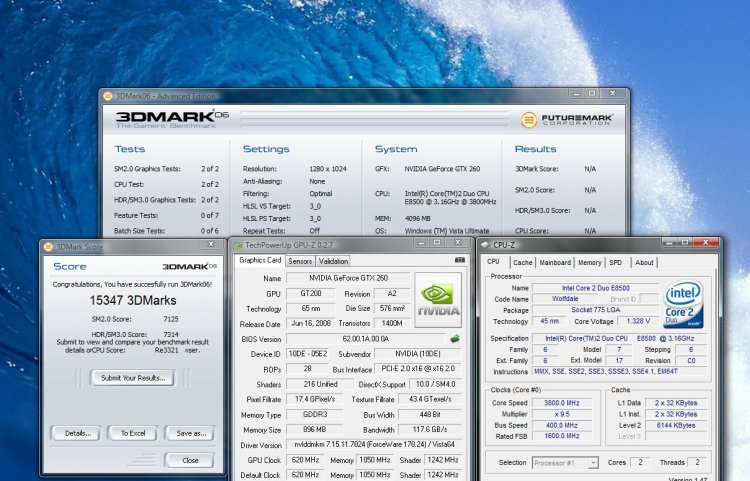Open the Processor #1 selection dropdown in CPU-Z
750x481 pixels.
565,463
